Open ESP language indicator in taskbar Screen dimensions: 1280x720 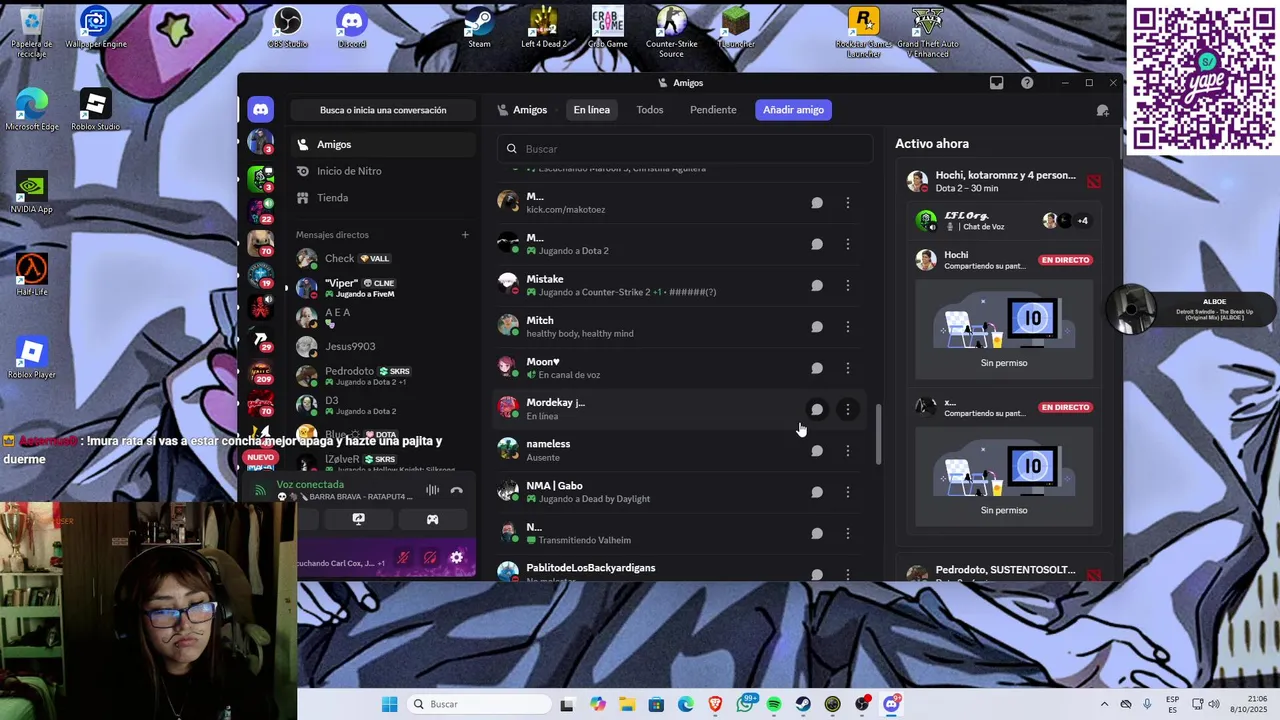[1172, 704]
